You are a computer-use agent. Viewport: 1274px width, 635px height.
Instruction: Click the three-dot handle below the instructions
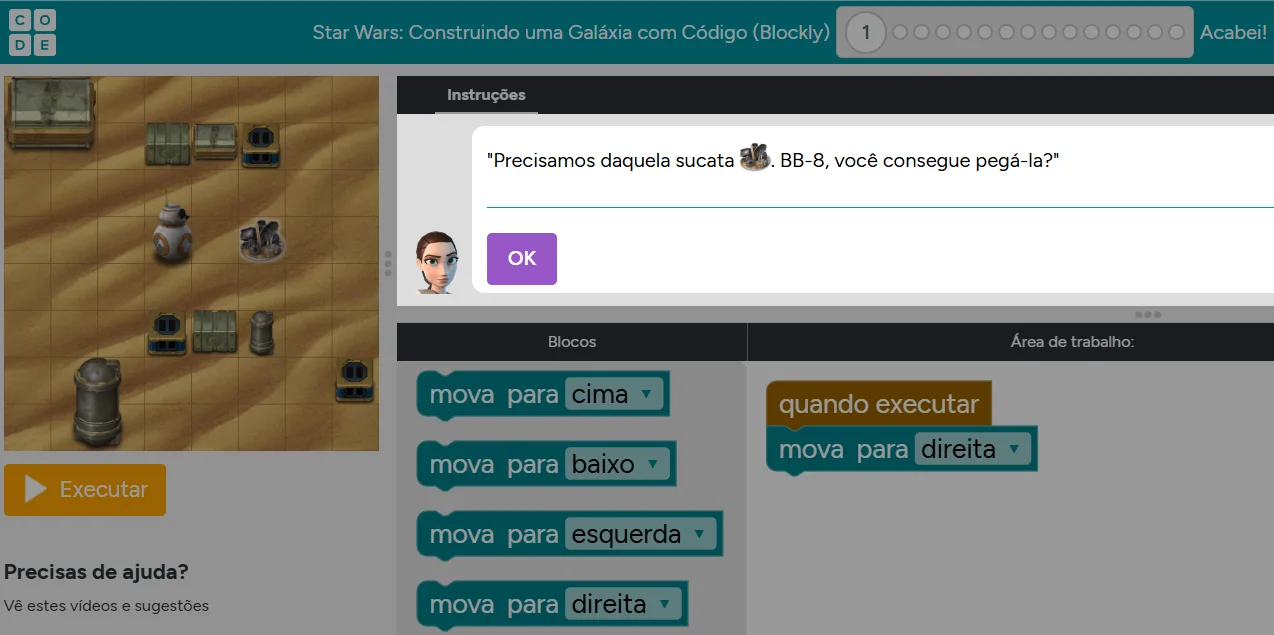pos(1147,314)
